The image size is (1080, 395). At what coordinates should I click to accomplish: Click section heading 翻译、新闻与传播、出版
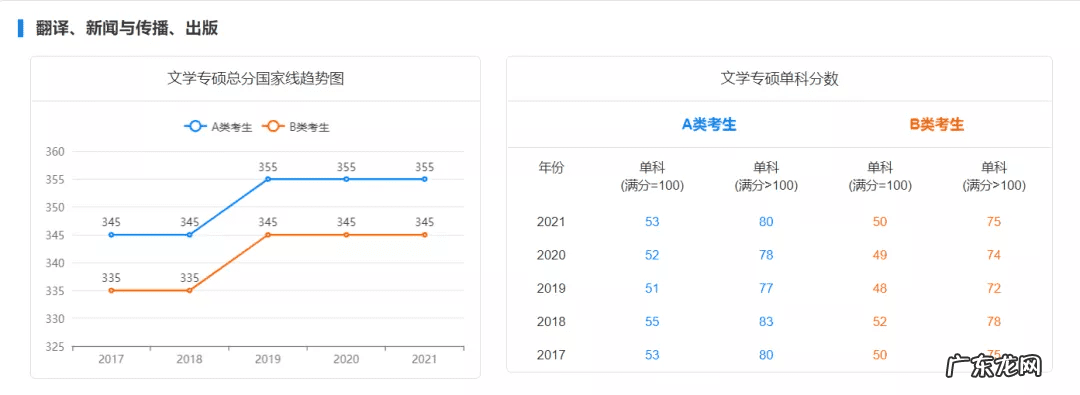pos(127,28)
